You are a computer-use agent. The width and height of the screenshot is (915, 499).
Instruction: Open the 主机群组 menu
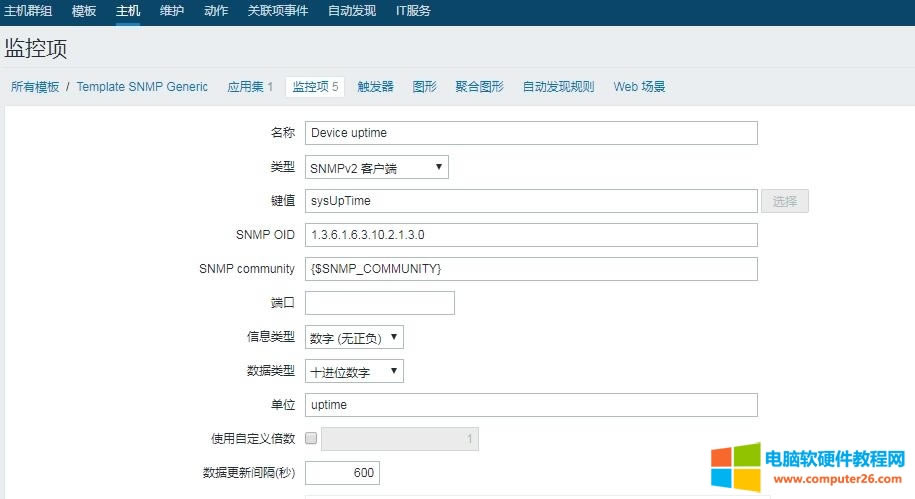click(28, 11)
